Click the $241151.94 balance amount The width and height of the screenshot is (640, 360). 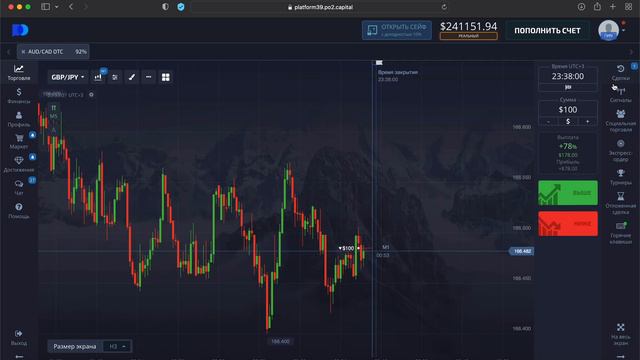click(468, 27)
